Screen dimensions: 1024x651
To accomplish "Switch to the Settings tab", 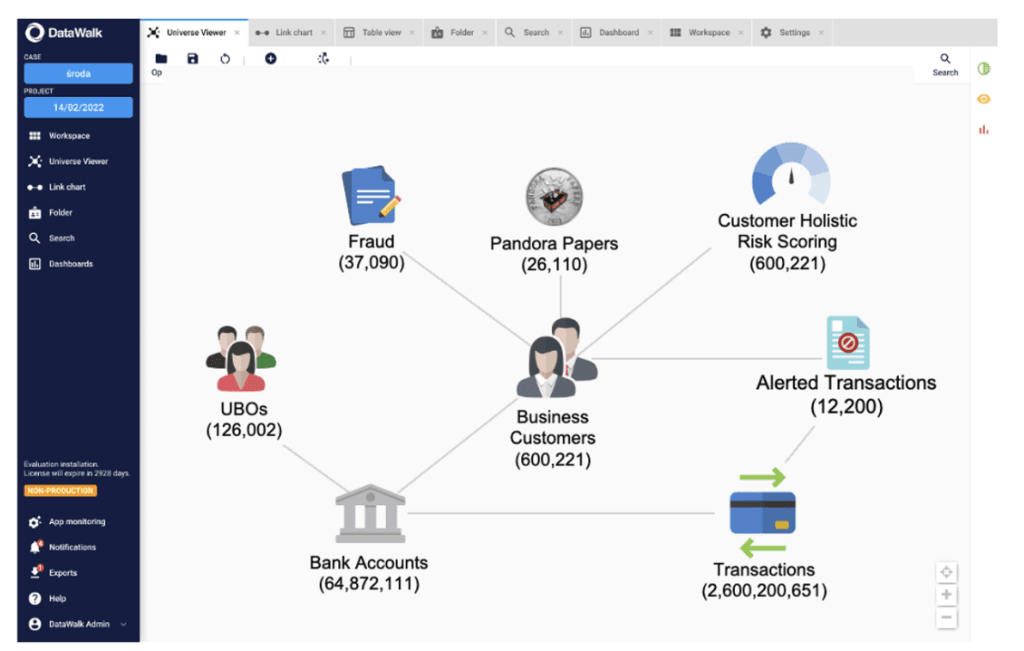I will [791, 31].
